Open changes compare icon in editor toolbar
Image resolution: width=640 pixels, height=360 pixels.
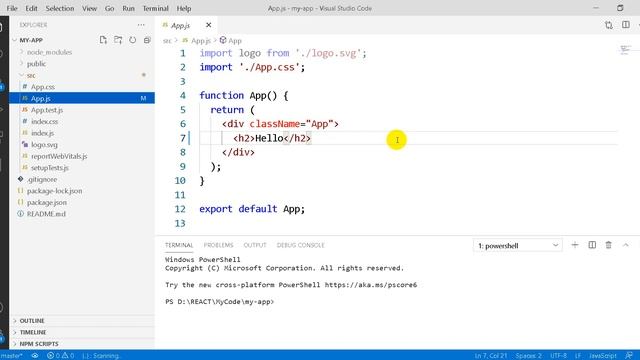click(609, 25)
